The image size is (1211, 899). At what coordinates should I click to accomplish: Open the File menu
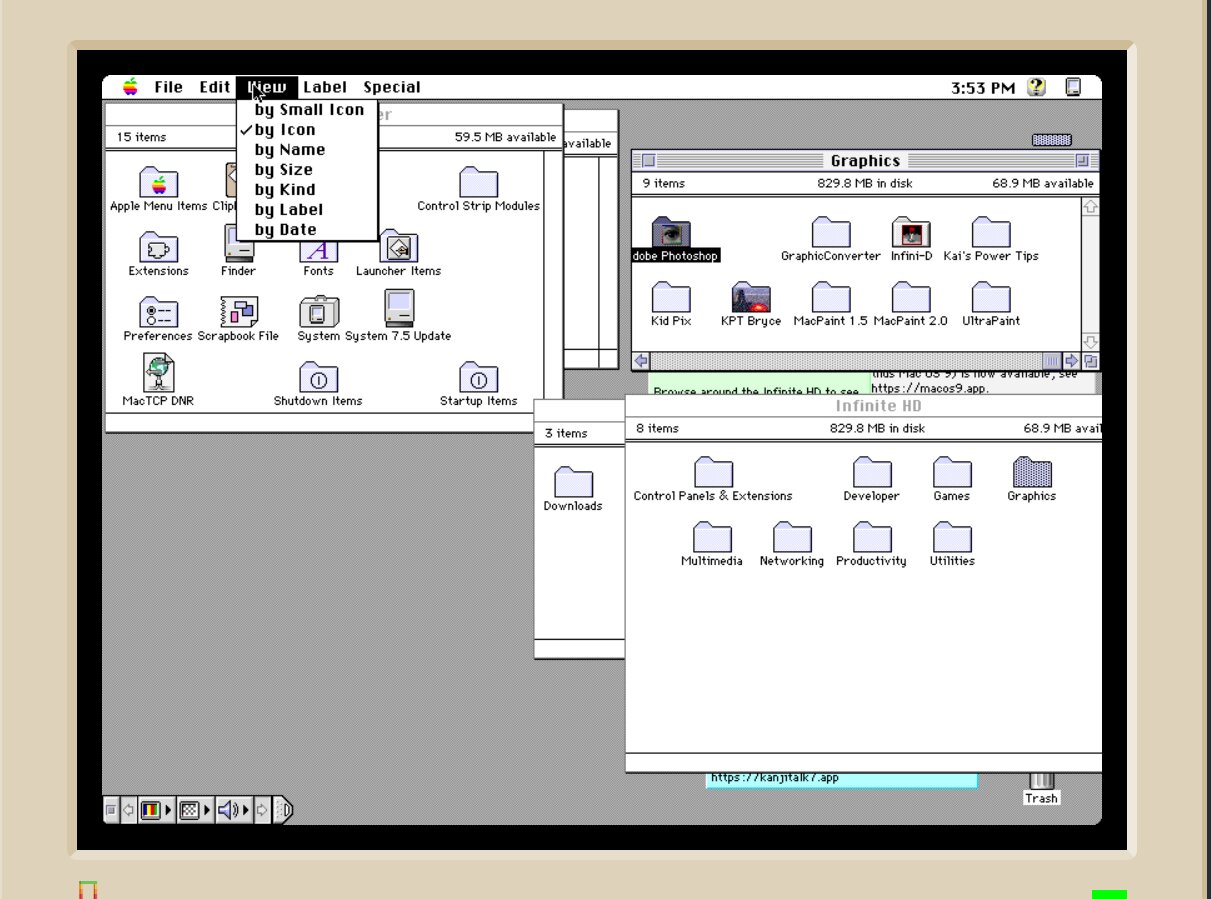[x=168, y=87]
